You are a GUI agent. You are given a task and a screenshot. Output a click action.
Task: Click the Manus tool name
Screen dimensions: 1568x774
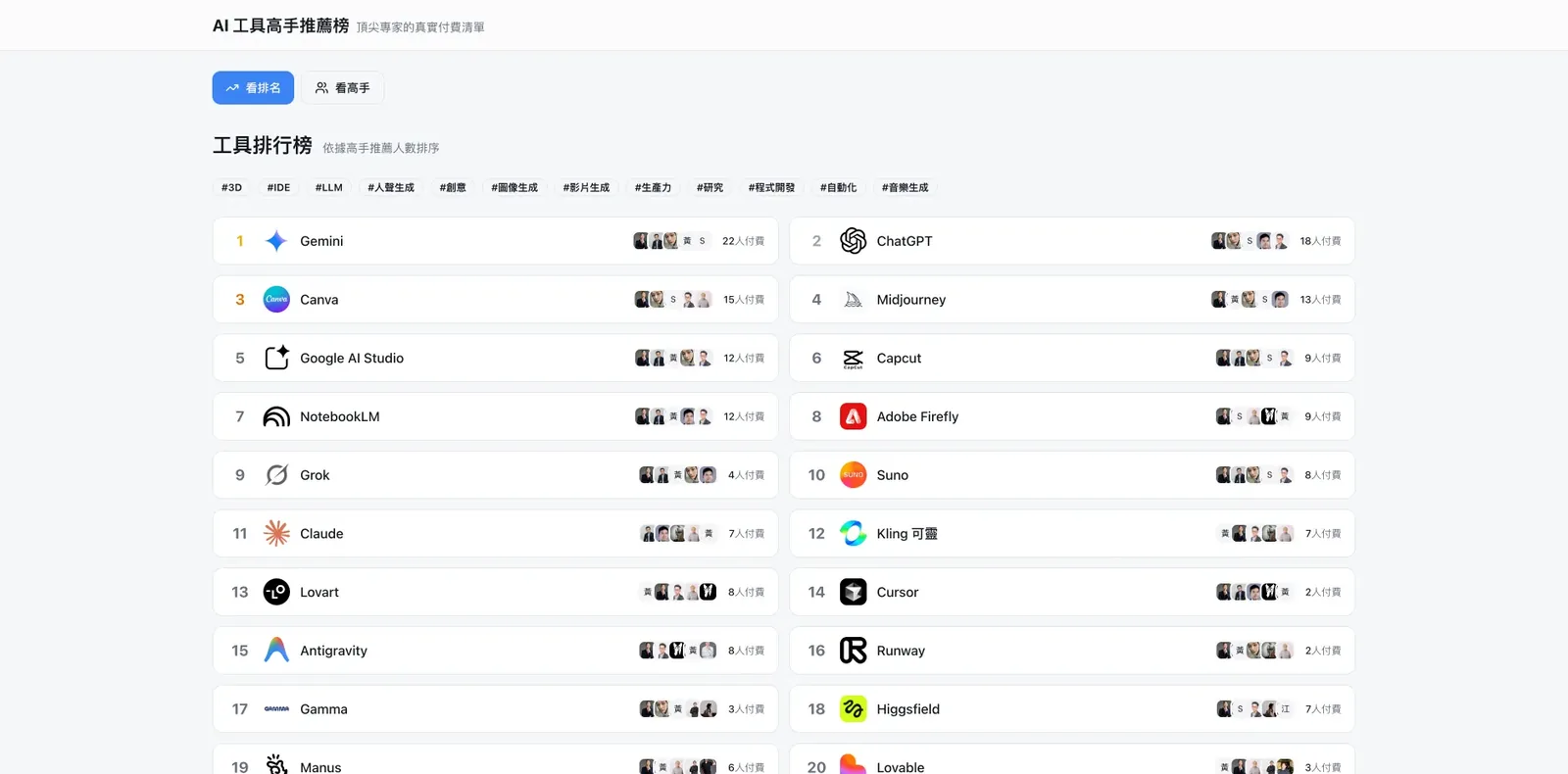click(320, 767)
